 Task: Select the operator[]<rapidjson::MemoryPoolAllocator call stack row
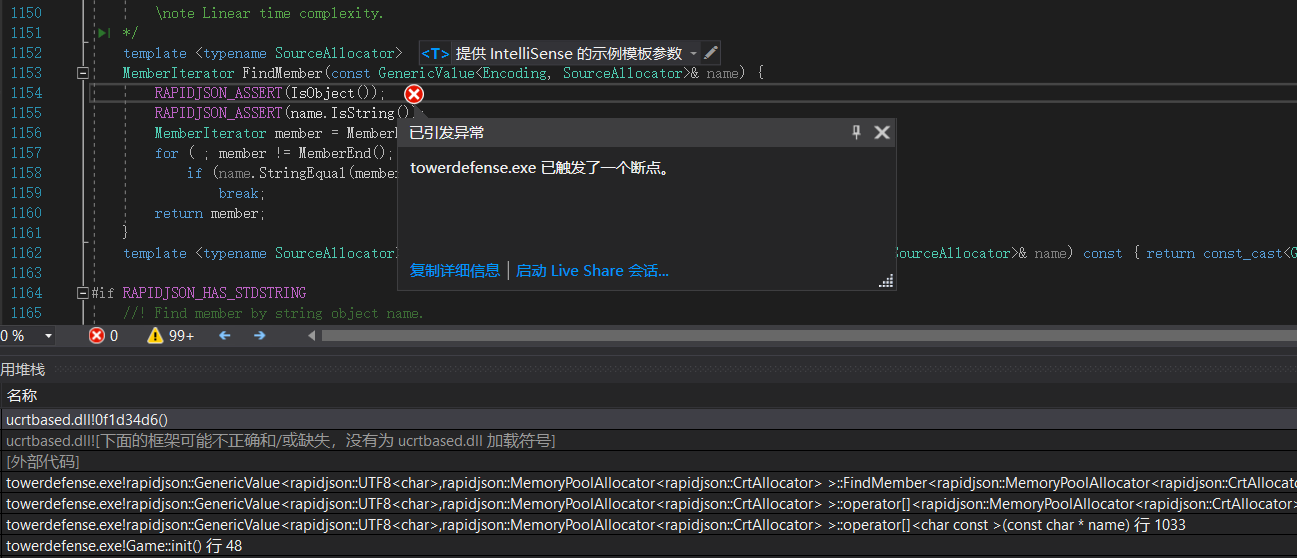coord(648,504)
